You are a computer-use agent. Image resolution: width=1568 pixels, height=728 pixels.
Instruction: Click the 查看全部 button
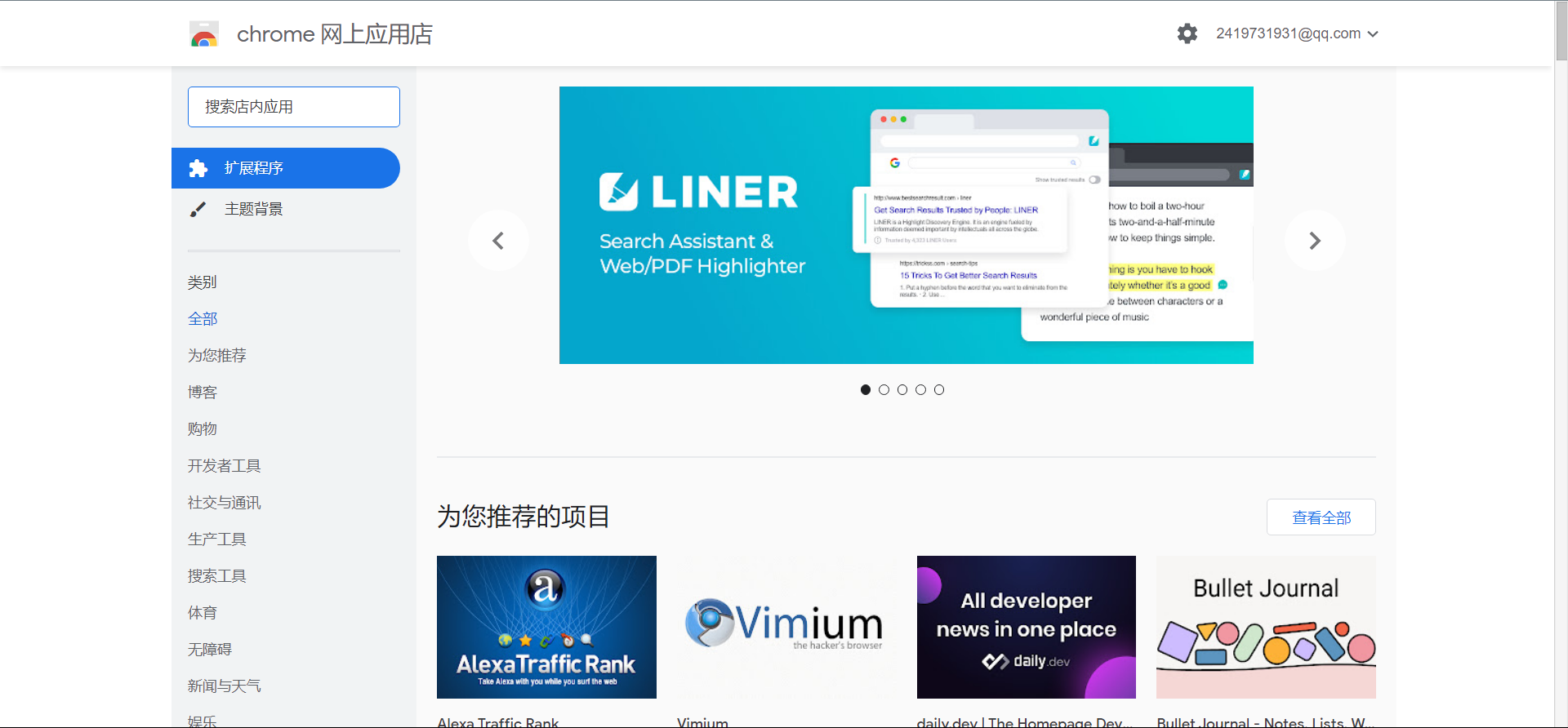coord(1321,517)
